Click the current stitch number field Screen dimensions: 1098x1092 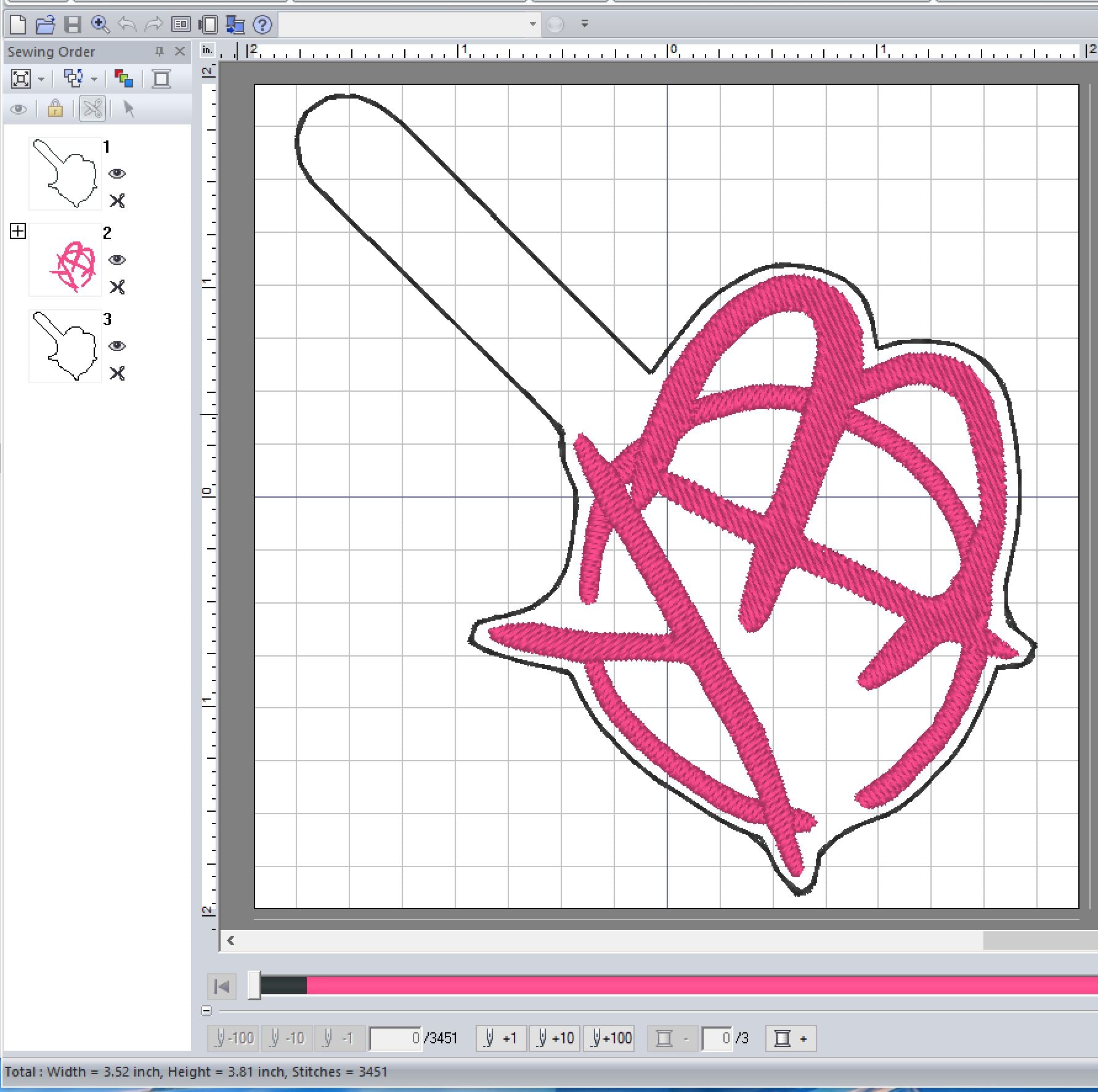[396, 1038]
